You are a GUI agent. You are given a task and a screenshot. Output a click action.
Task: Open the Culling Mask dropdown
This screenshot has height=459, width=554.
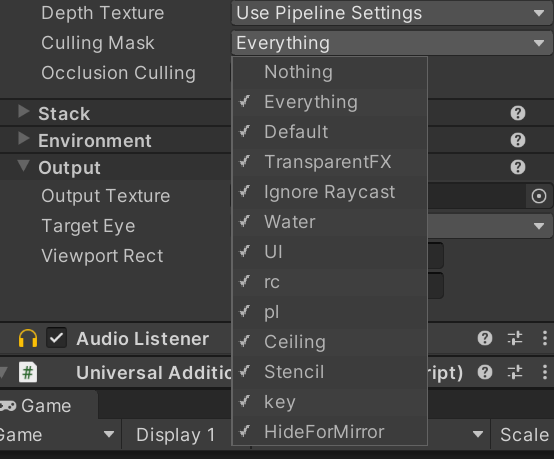(x=392, y=43)
